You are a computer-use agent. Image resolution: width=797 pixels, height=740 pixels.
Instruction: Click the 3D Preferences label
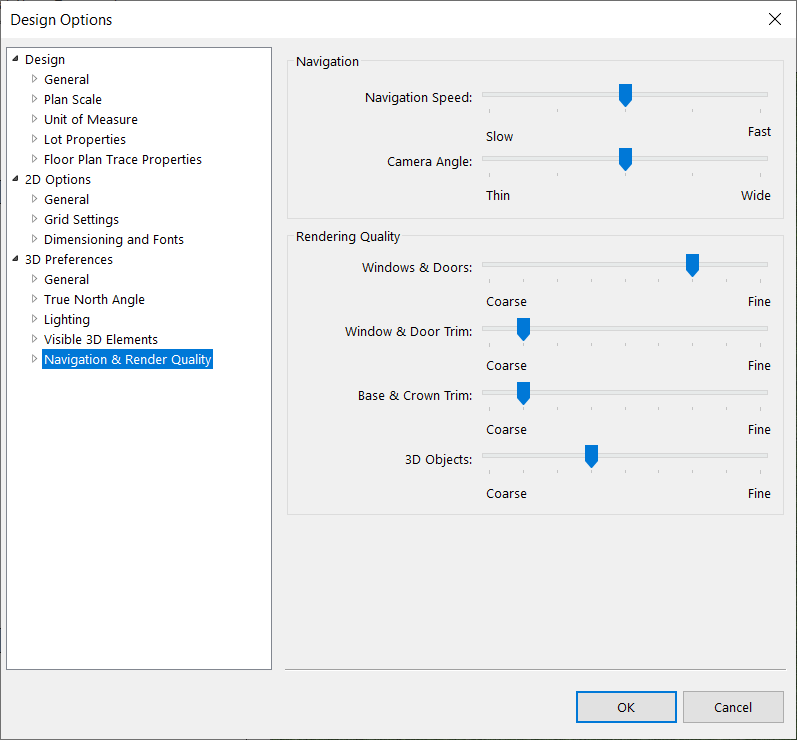(69, 259)
